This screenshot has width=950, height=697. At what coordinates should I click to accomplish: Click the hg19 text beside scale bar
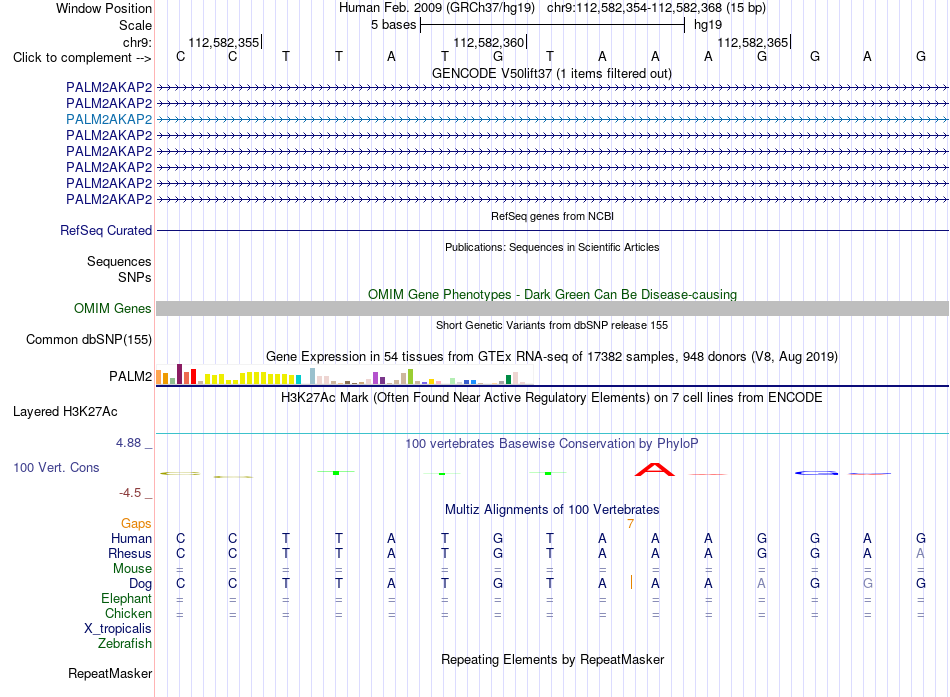pos(708,25)
